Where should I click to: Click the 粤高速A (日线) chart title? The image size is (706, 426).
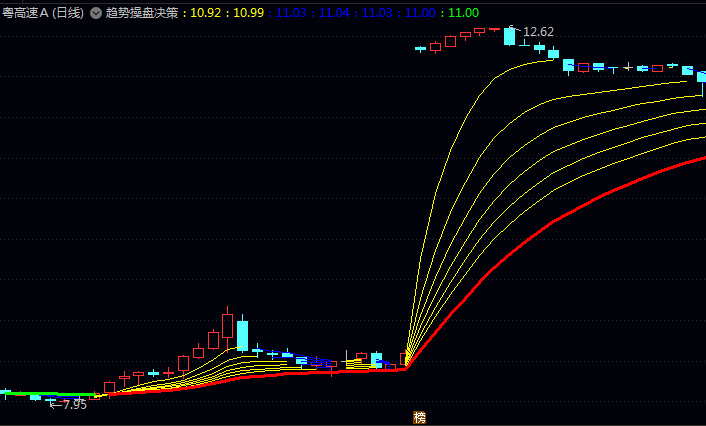tap(43, 13)
